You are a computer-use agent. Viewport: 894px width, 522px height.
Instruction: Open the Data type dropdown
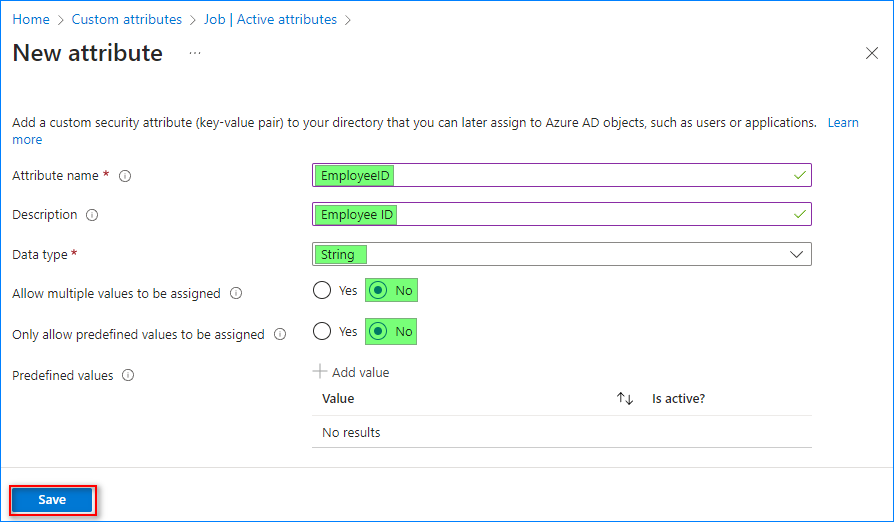click(x=562, y=254)
